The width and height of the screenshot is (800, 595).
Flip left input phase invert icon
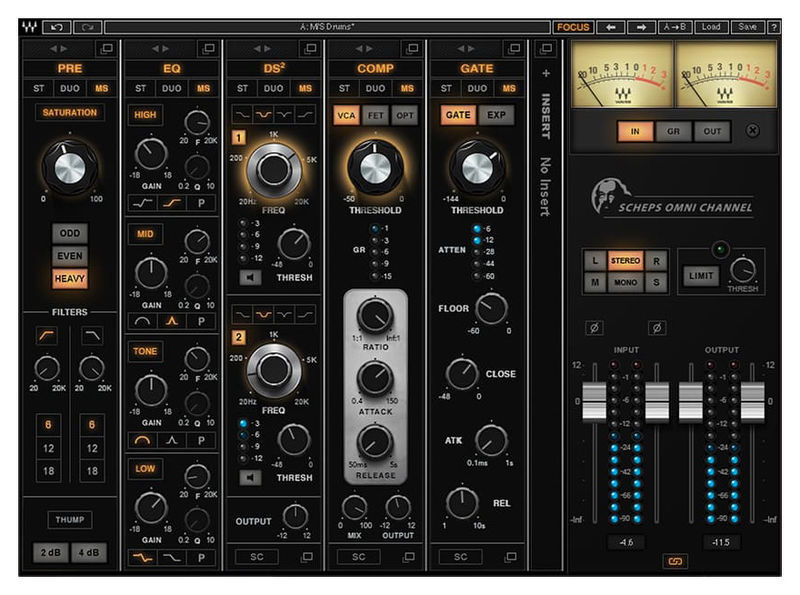tap(594, 328)
